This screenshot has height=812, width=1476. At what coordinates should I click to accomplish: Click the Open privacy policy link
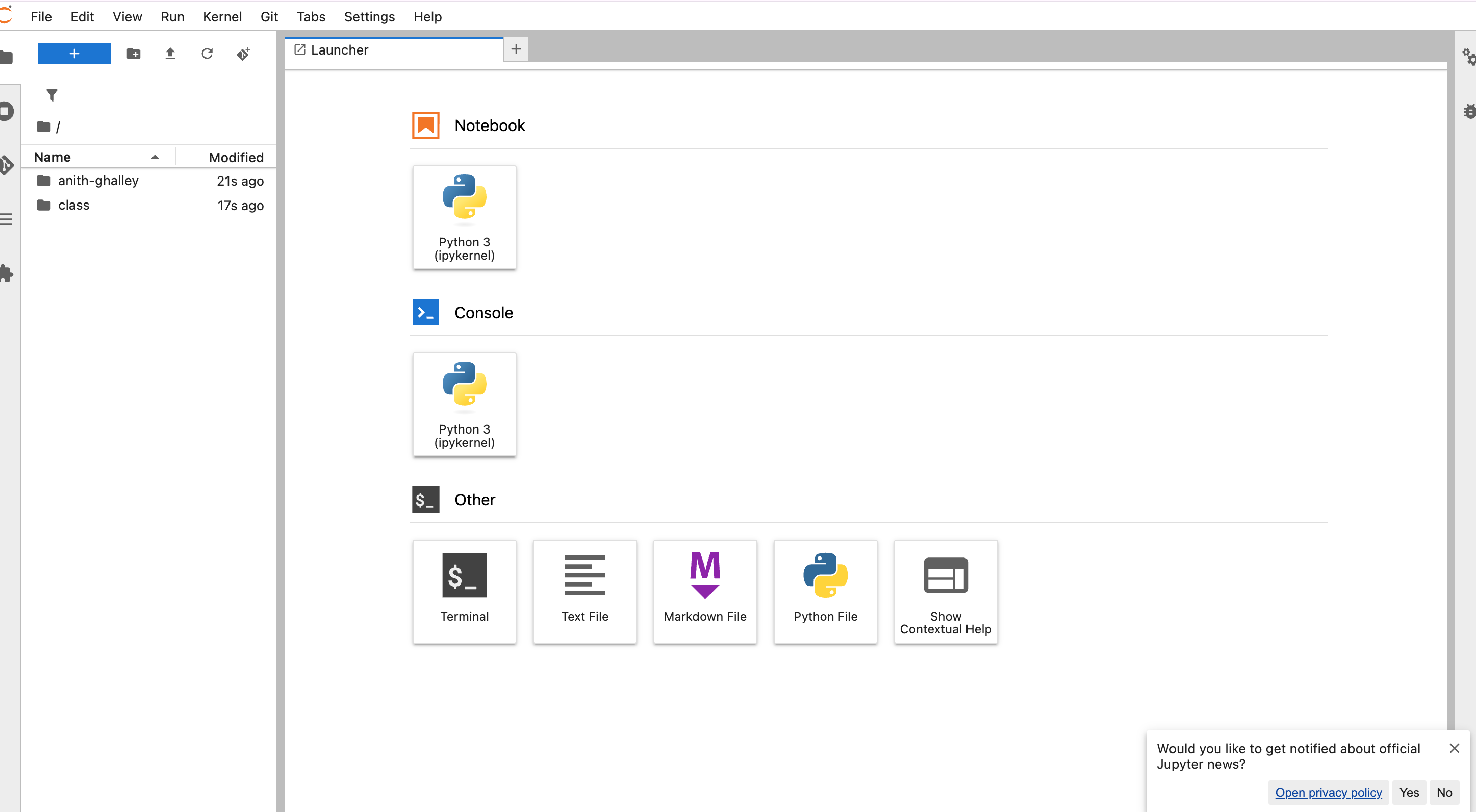[x=1328, y=792]
